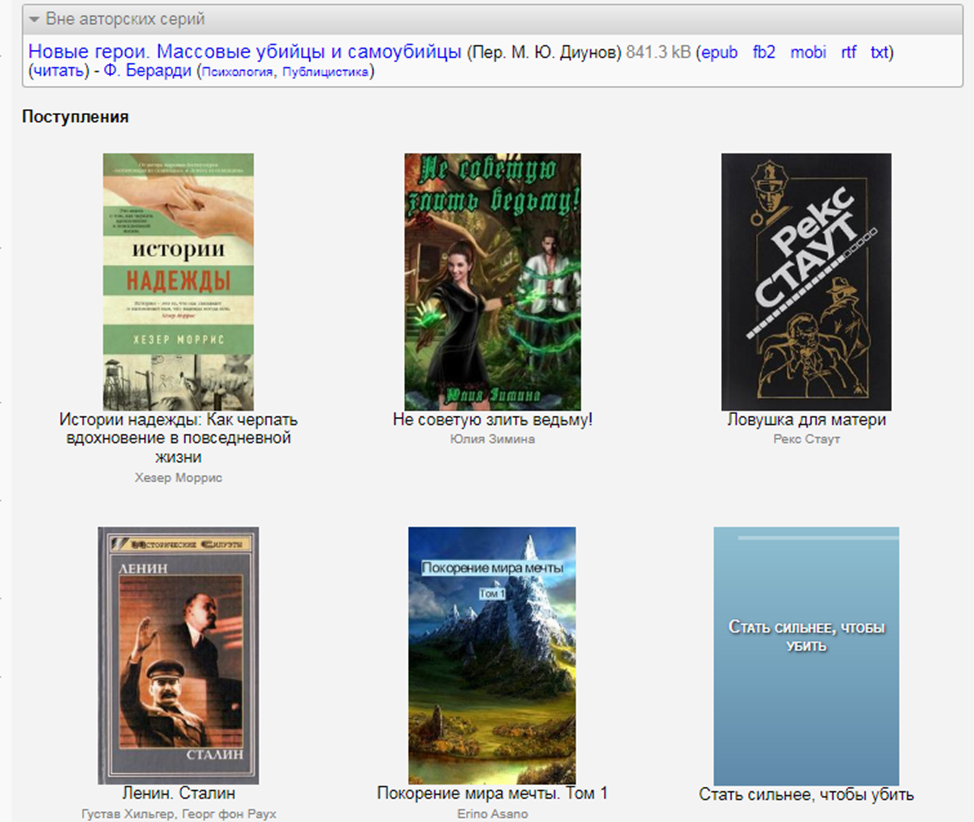Open "Покорение мира мечты" mountain cover
974x822 pixels.
(x=492, y=655)
